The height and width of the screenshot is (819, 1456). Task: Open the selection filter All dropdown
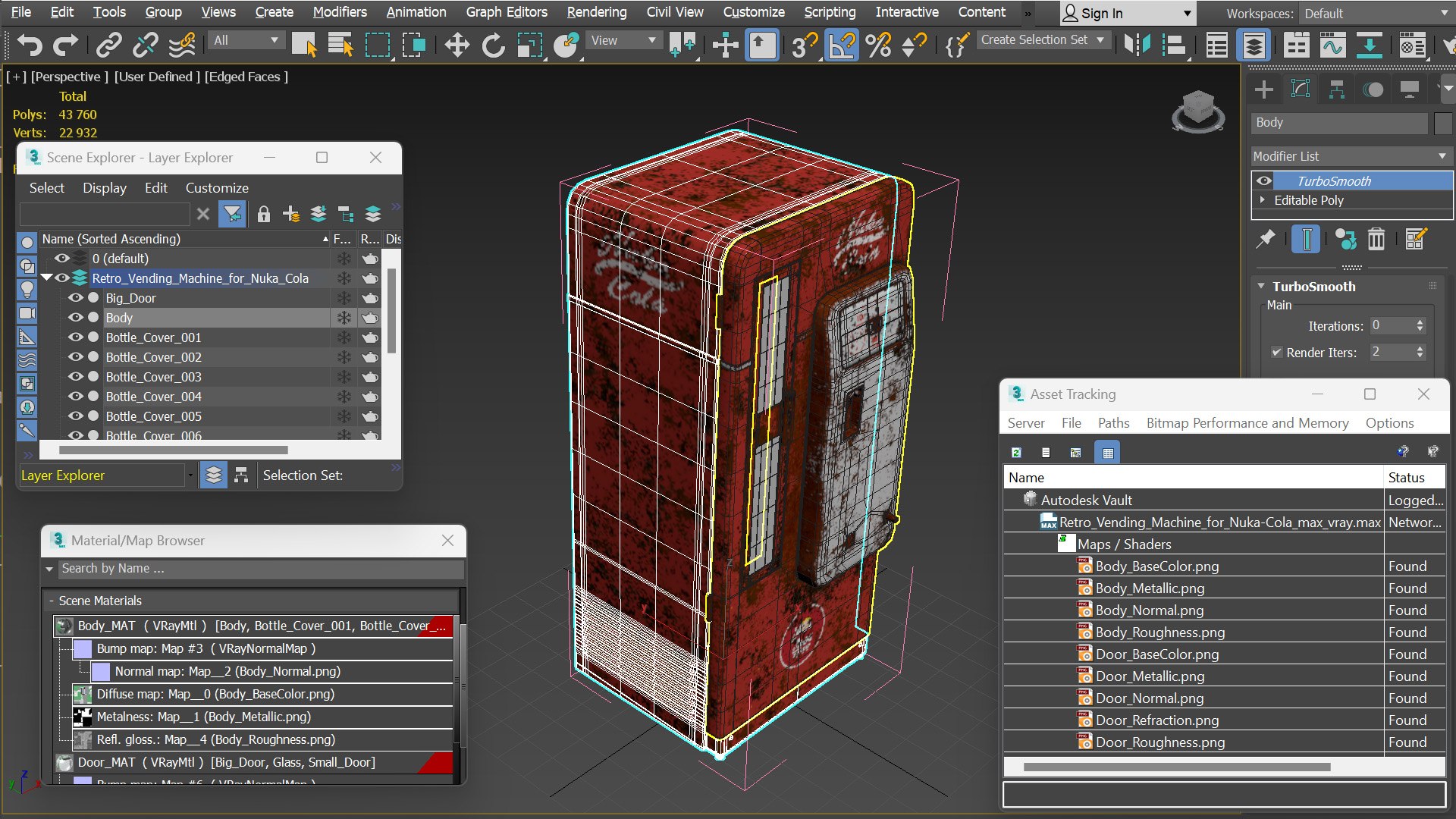246,40
